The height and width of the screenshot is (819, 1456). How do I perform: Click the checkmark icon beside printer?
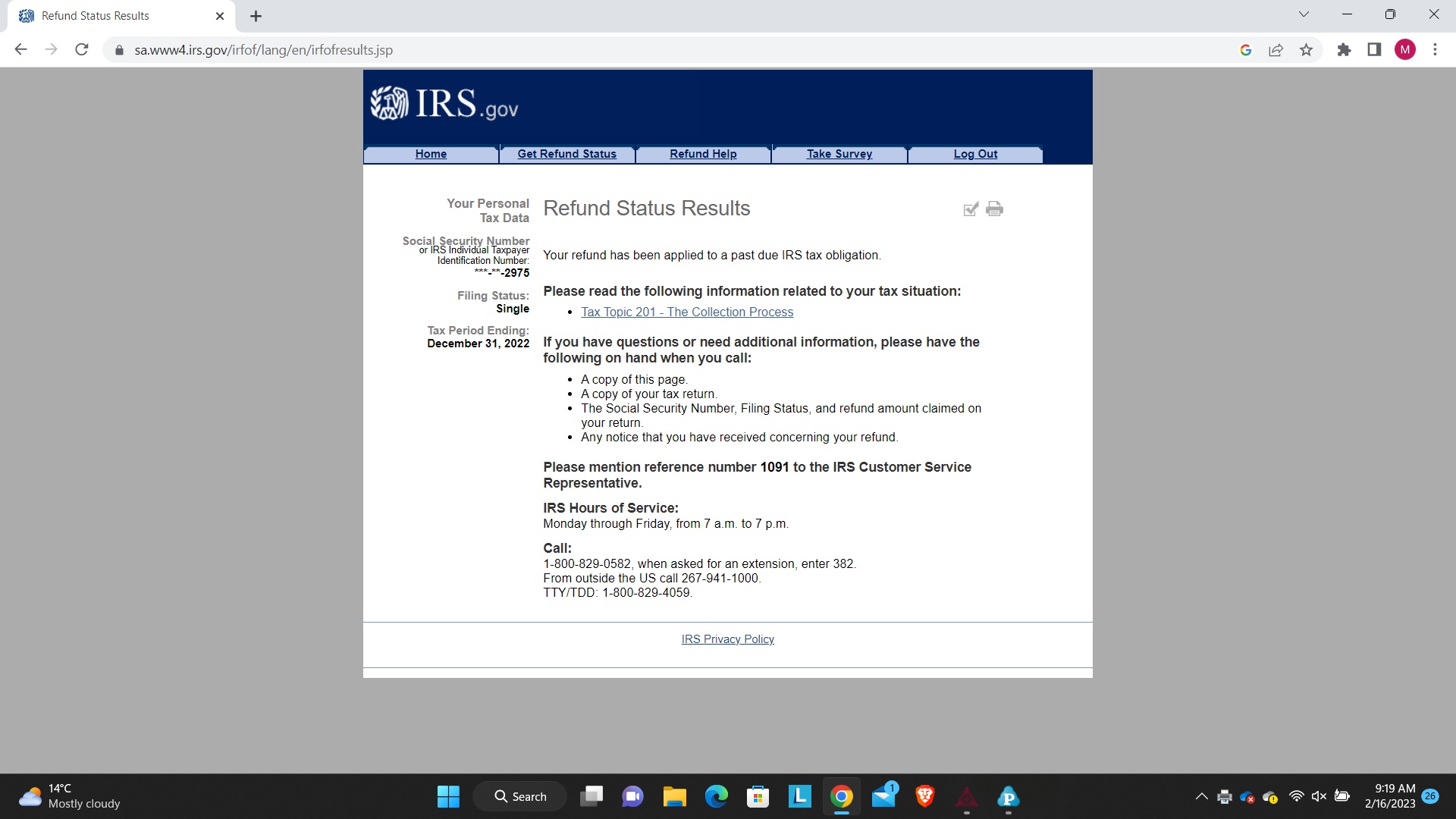(971, 209)
